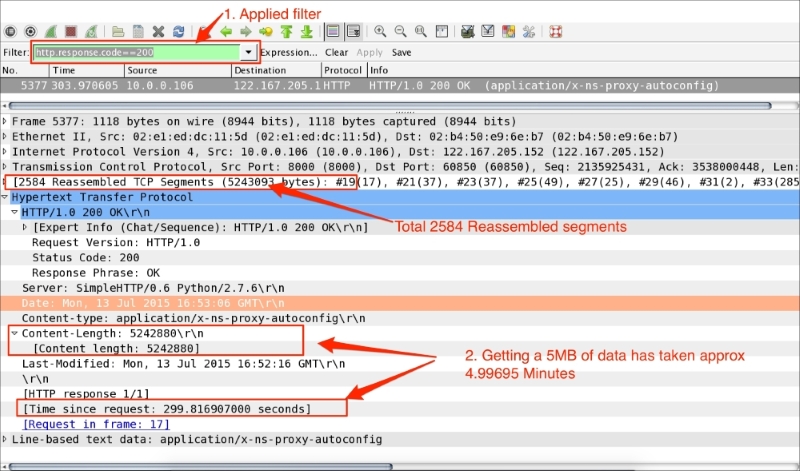Open the filter history dropdown arrow
The image size is (800, 471).
(248, 52)
